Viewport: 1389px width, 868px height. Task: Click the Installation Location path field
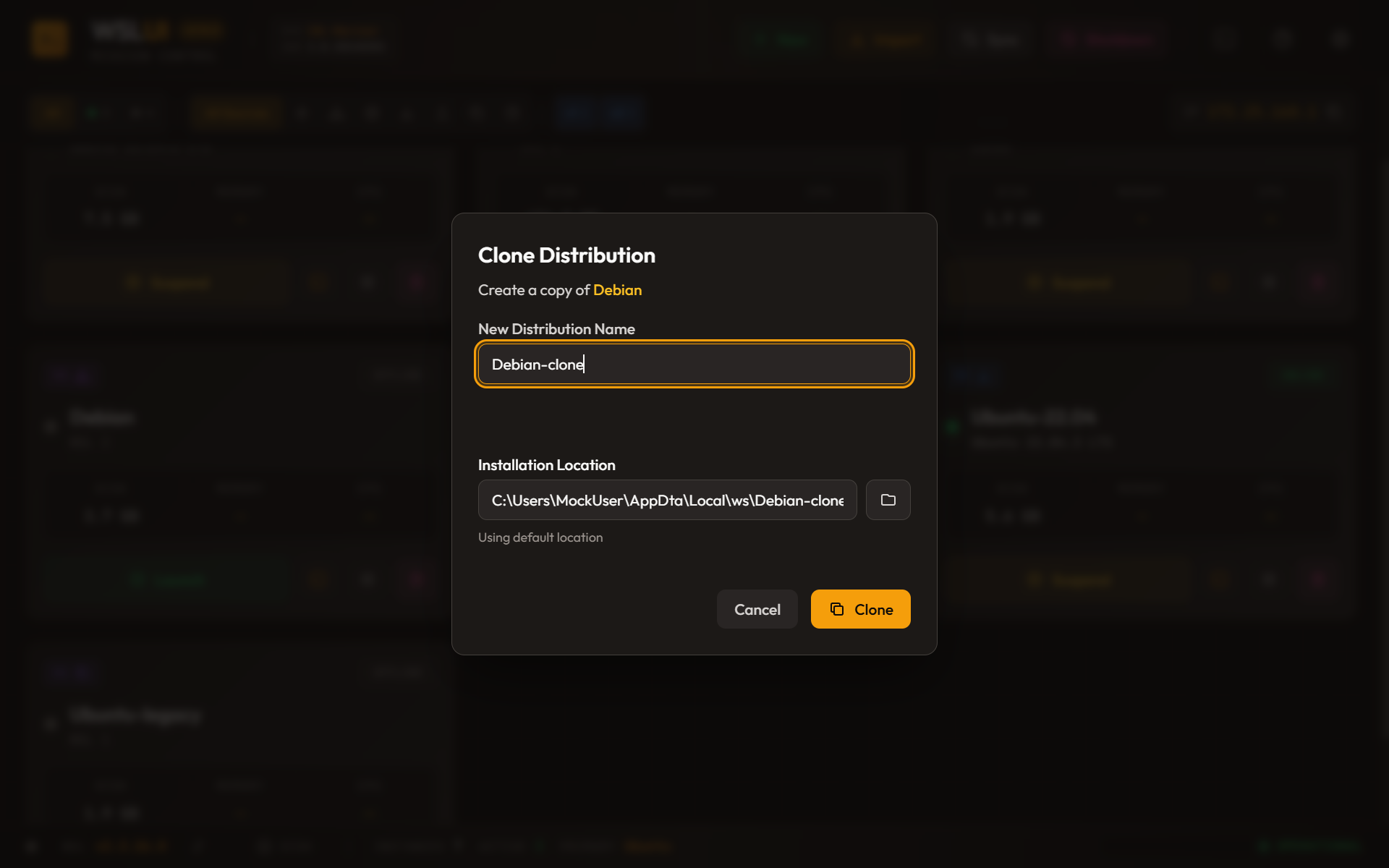pyautogui.click(x=667, y=500)
